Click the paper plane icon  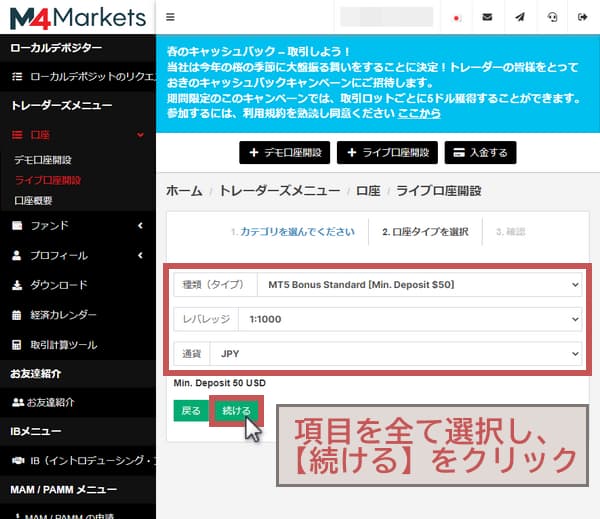pos(520,17)
